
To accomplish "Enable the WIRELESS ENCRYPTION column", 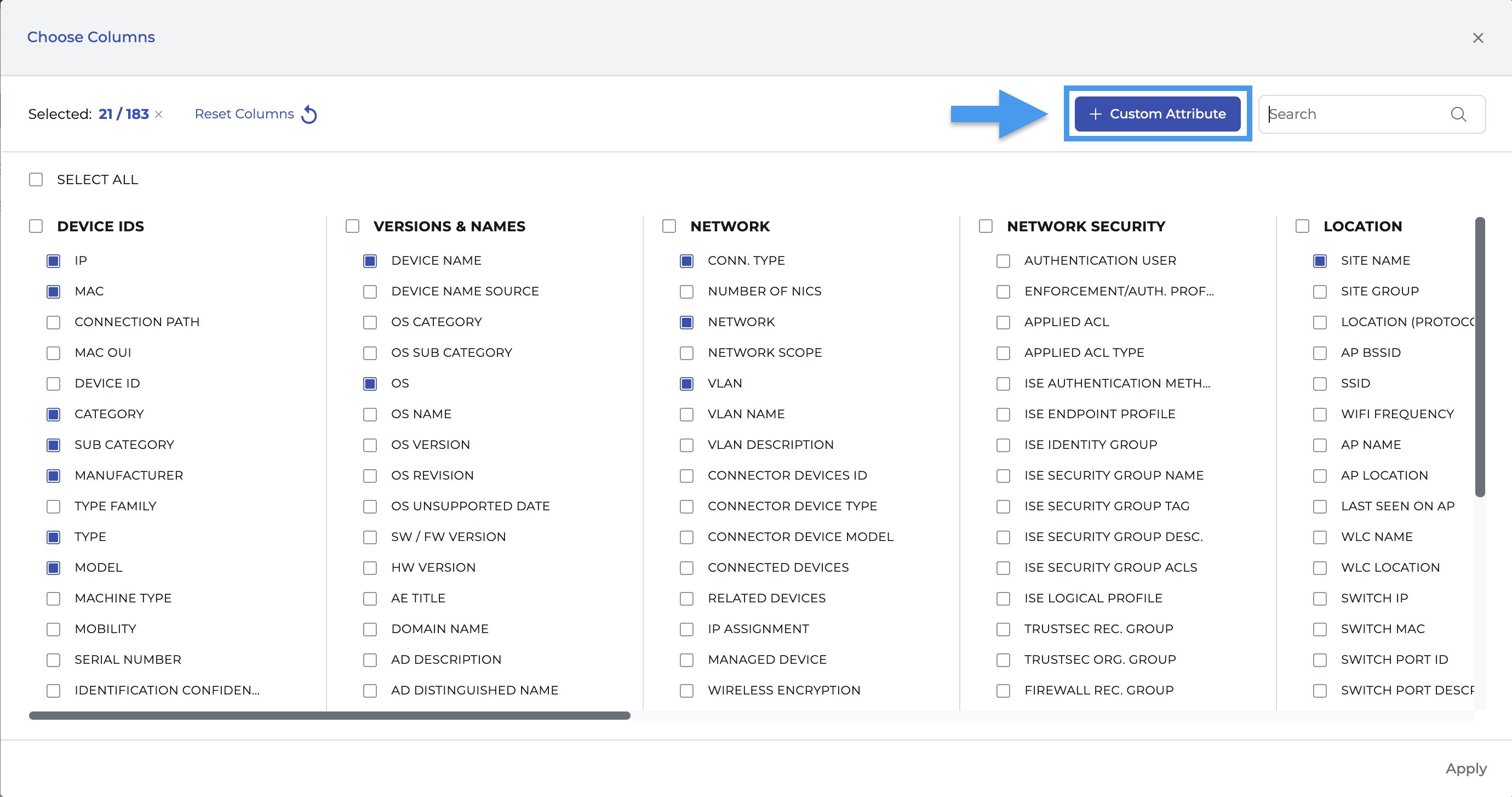I will pos(686,691).
